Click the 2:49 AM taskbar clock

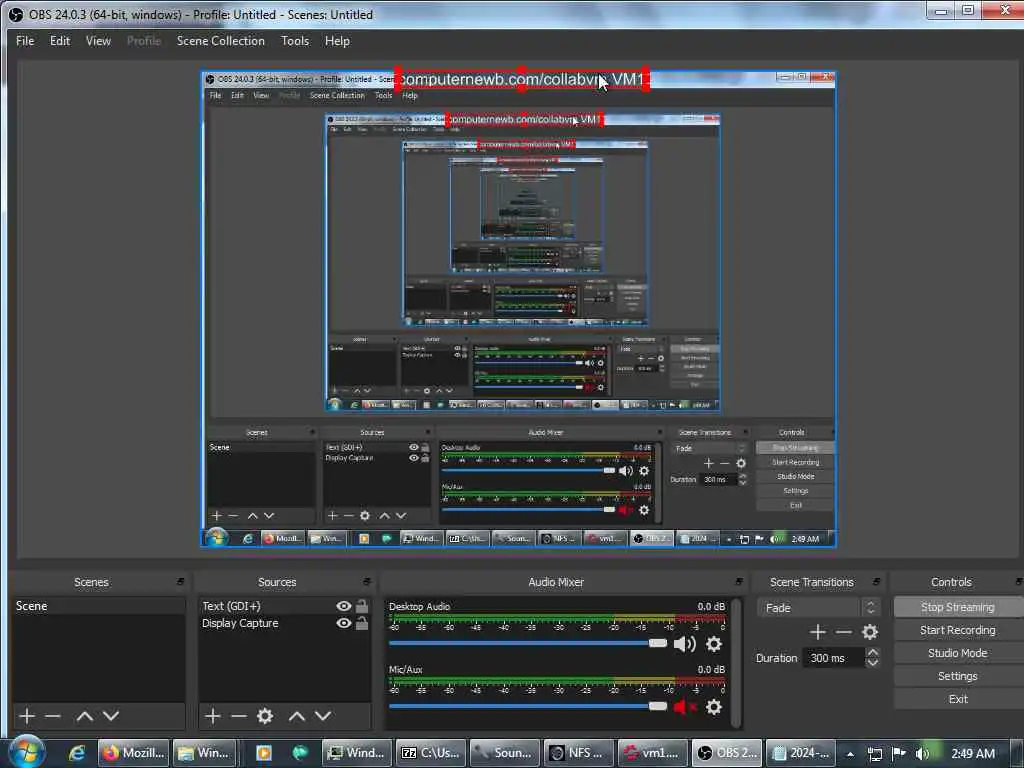click(973, 754)
